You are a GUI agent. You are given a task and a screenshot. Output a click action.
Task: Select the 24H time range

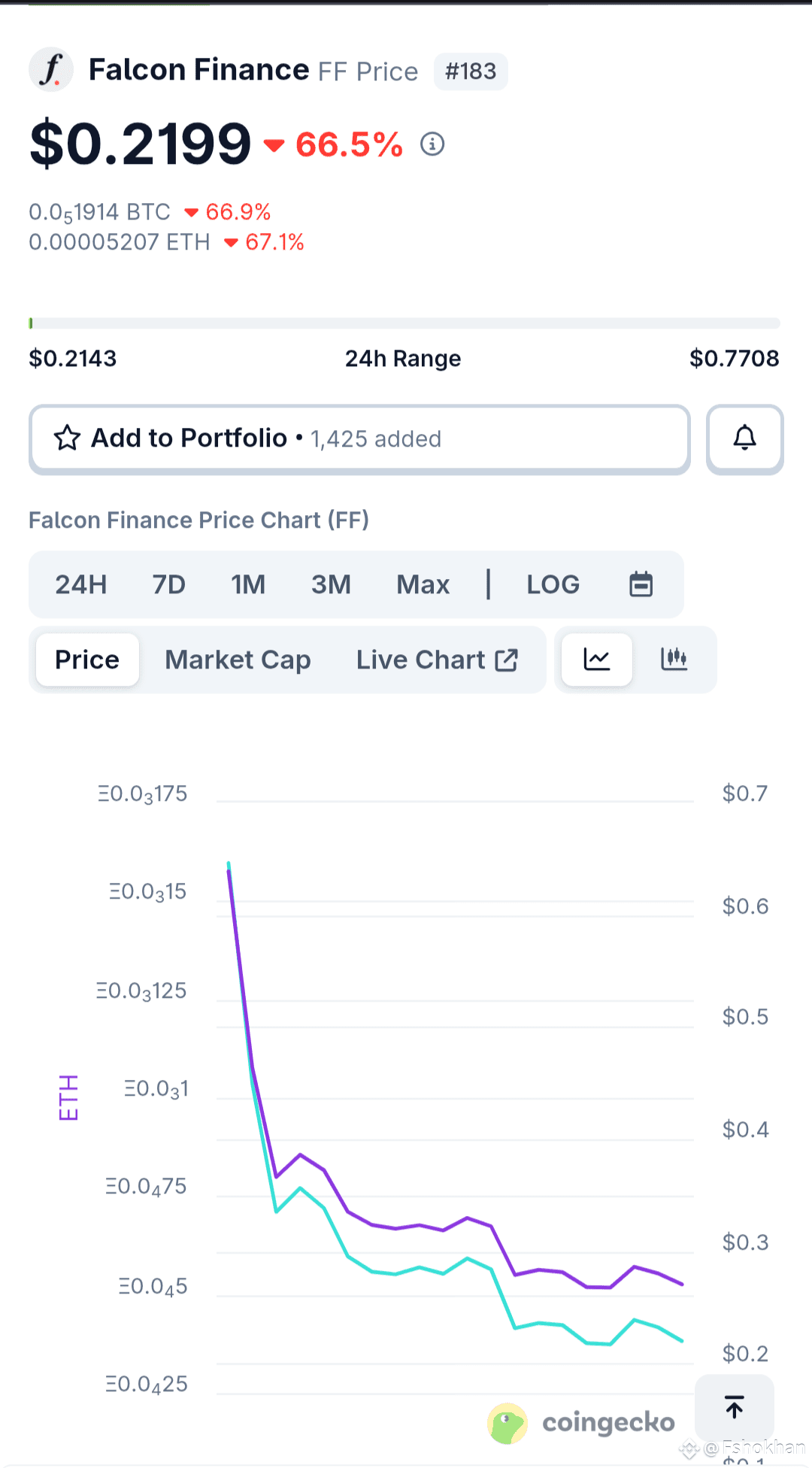tap(81, 584)
